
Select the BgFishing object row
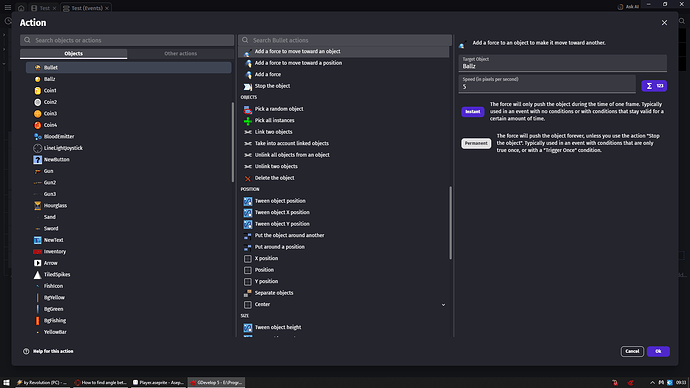click(x=128, y=321)
